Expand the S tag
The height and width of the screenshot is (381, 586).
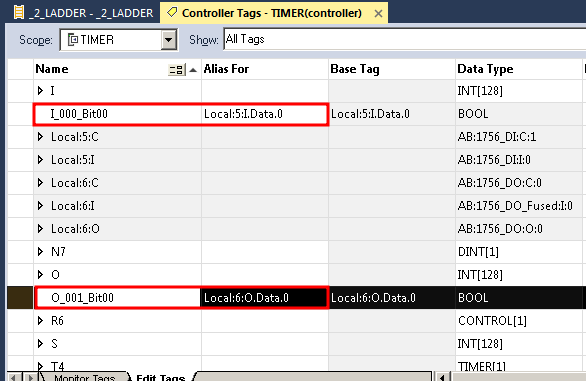[x=40, y=344]
